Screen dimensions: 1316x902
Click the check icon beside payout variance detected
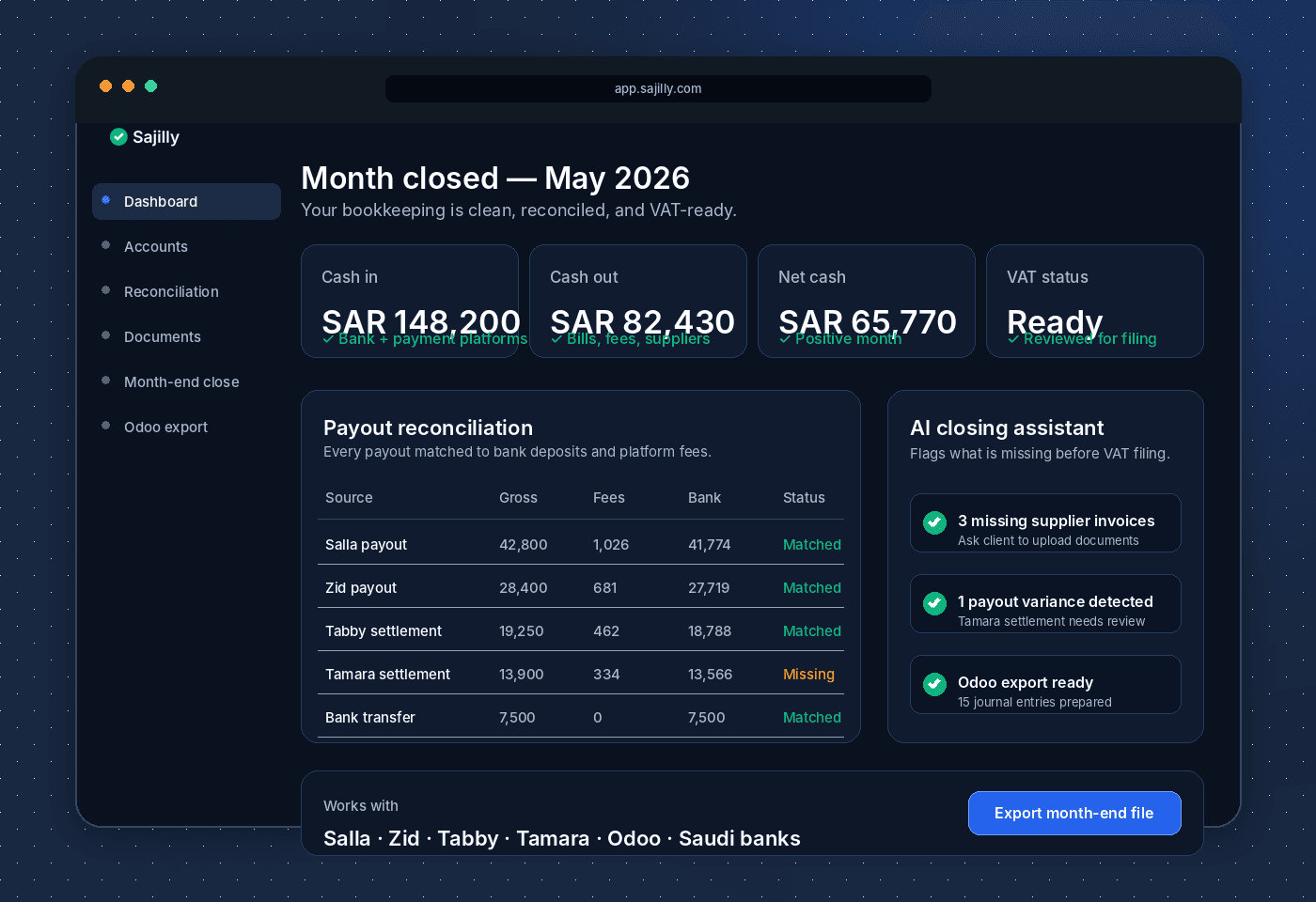[x=934, y=603]
